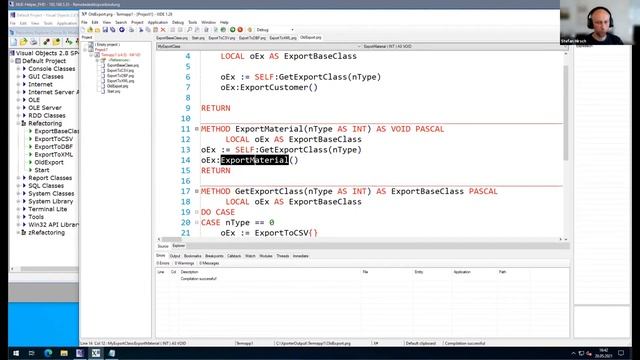Click the green arrow build icon in Visual Objects toolbar
Viewport: 640px width, 360px height.
tap(69, 42)
